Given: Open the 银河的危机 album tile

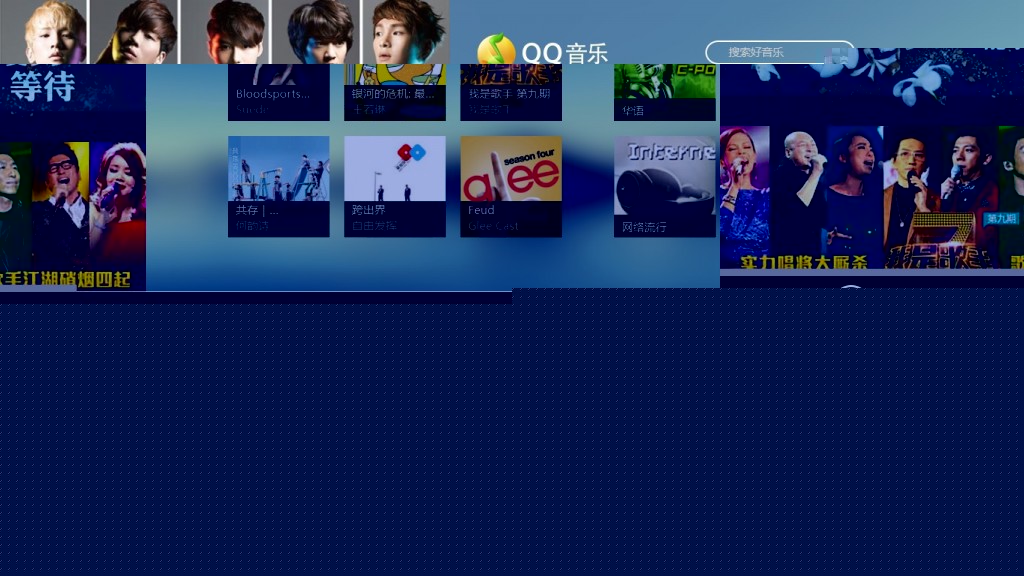Looking at the screenshot, I should coord(394,90).
